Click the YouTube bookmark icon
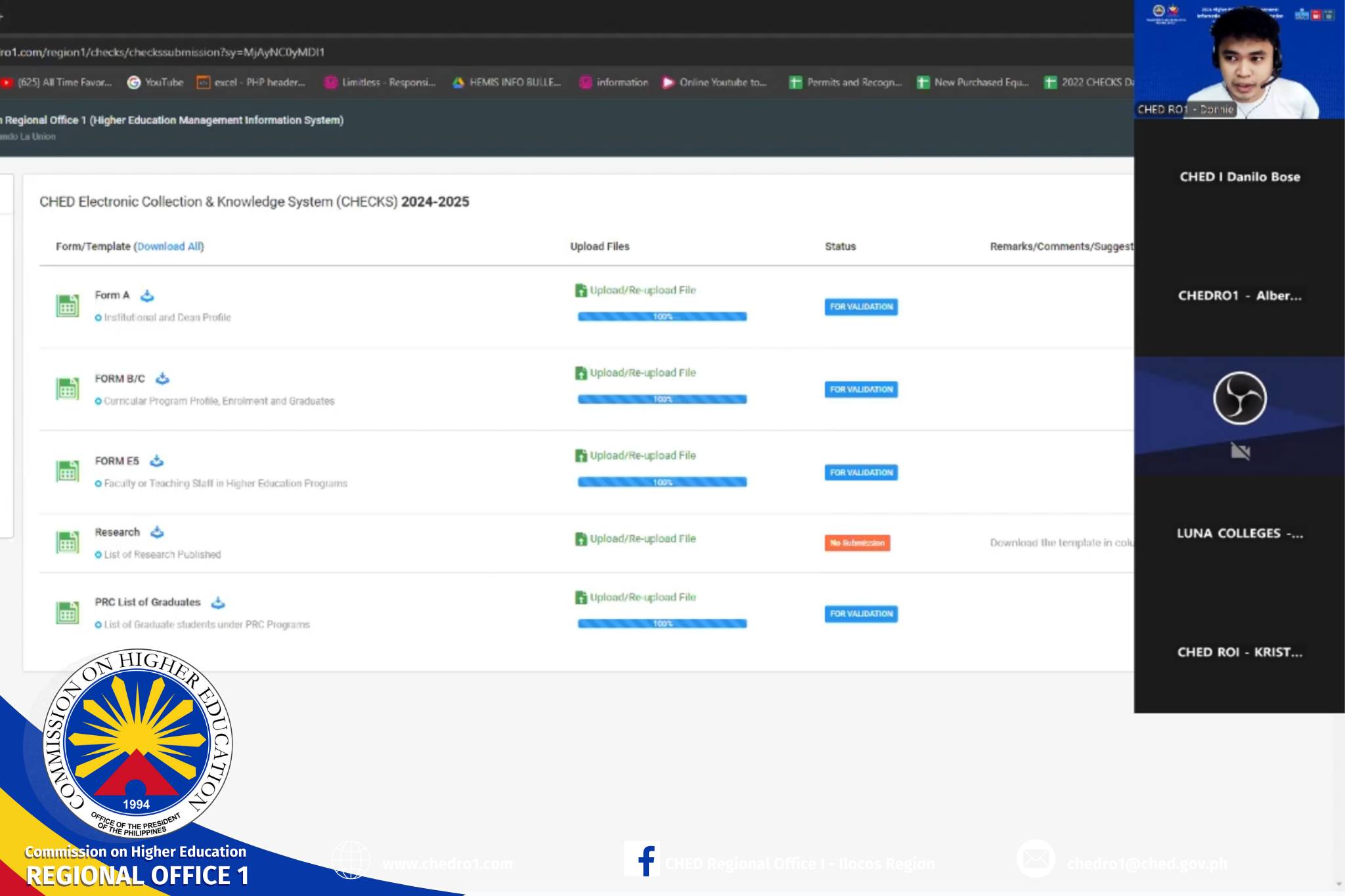 pos(134,82)
